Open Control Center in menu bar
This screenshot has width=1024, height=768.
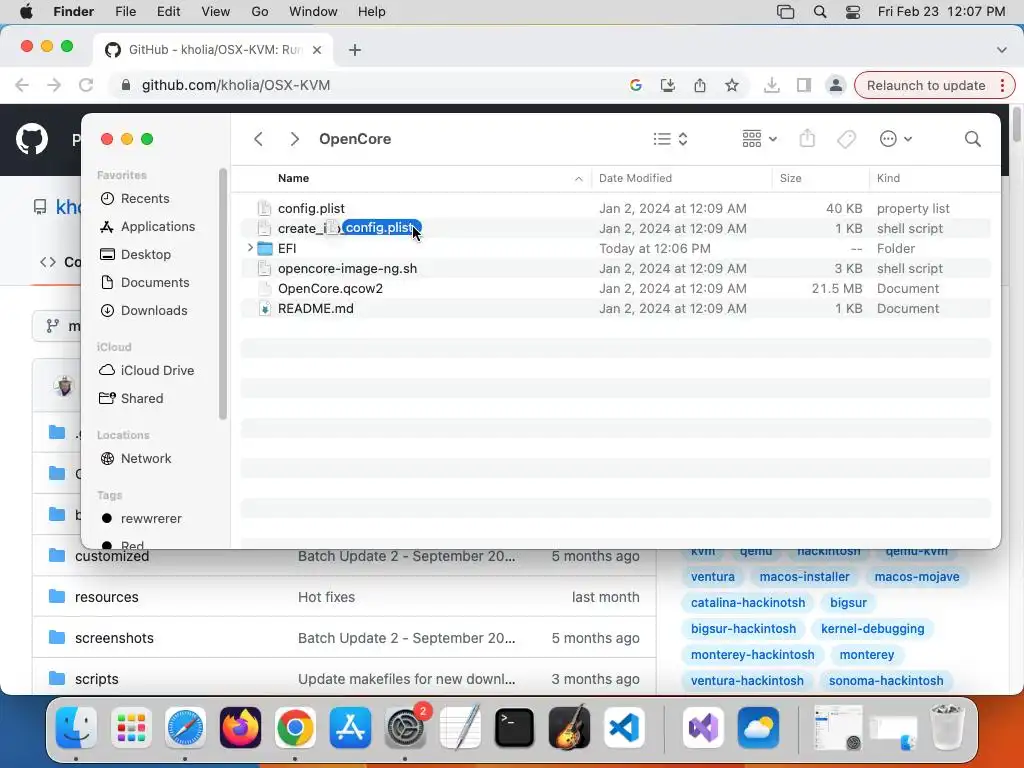click(853, 12)
